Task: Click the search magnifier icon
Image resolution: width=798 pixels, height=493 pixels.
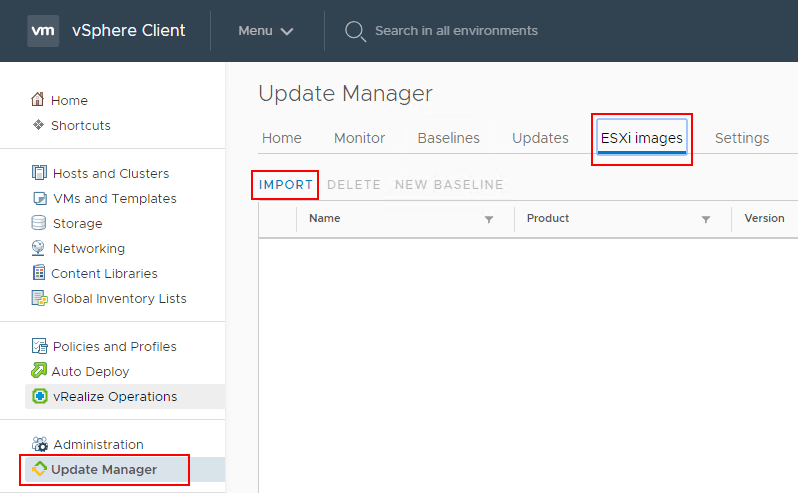Action: tap(355, 31)
